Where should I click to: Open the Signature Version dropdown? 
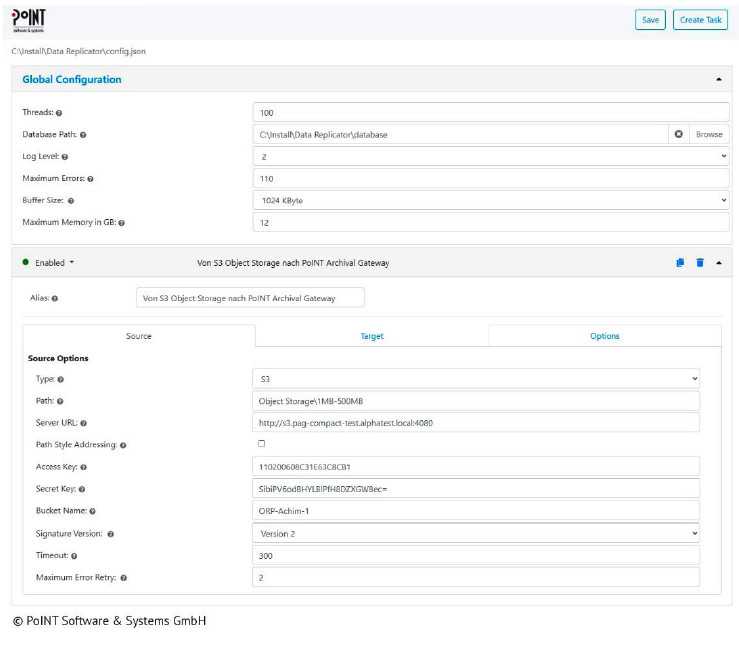coord(476,534)
